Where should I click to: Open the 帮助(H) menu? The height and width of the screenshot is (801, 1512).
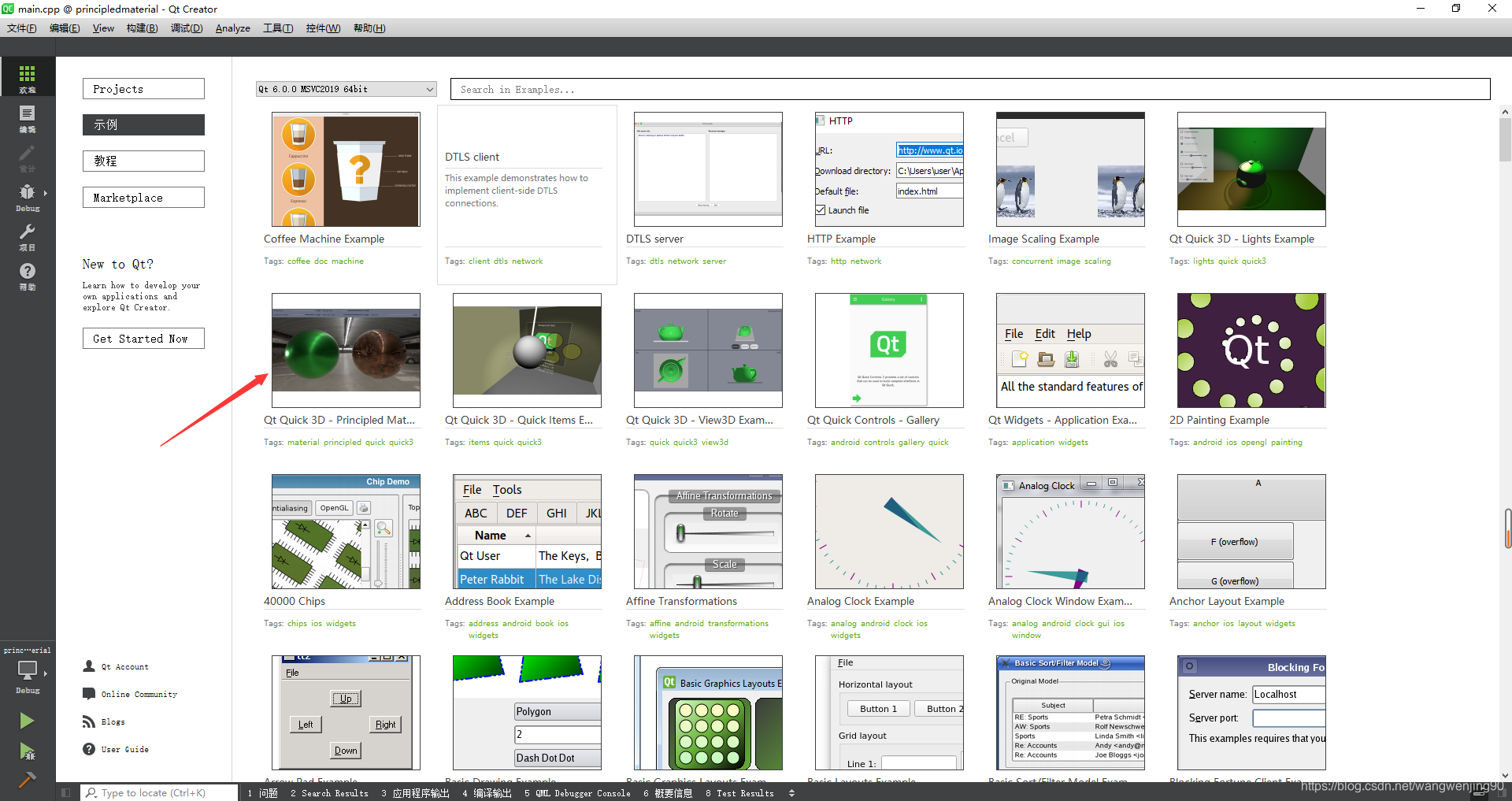tap(369, 28)
